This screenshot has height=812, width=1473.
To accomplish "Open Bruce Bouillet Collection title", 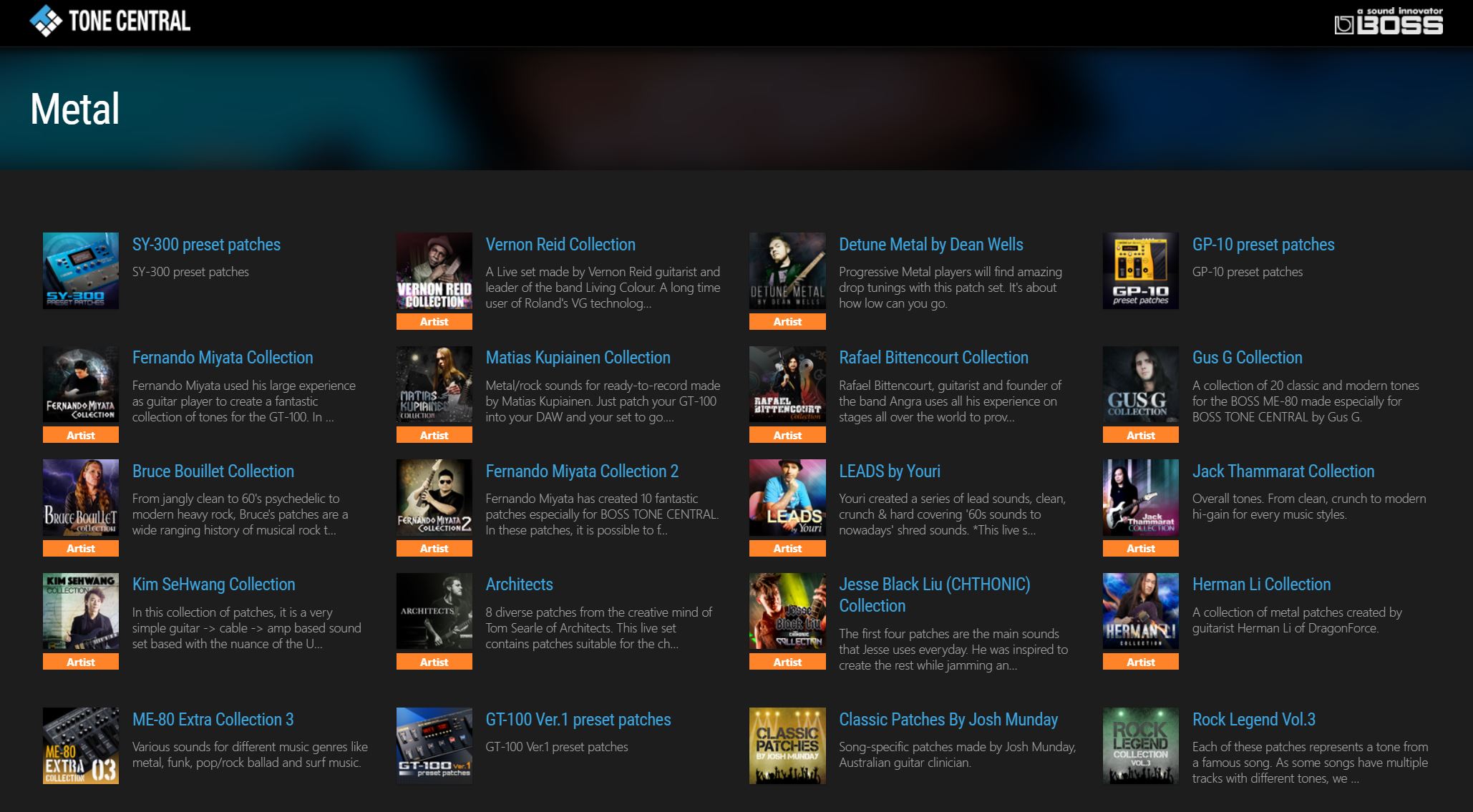I will [213, 471].
